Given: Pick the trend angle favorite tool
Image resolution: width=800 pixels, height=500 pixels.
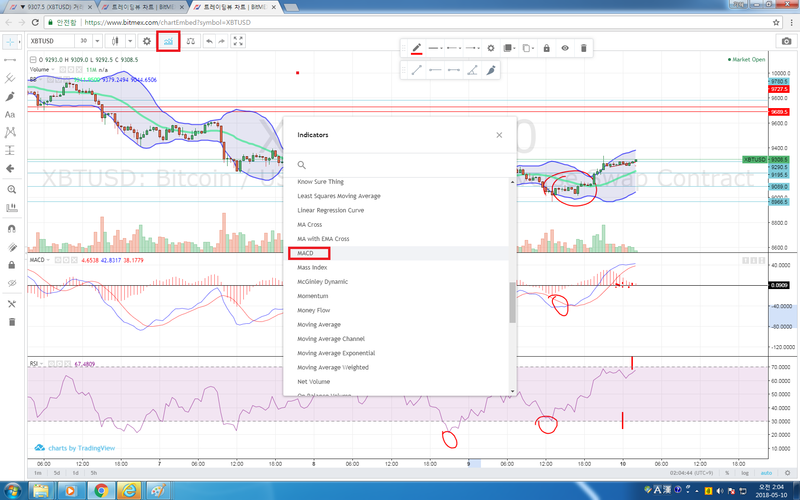Looking at the screenshot, I should click(472, 70).
